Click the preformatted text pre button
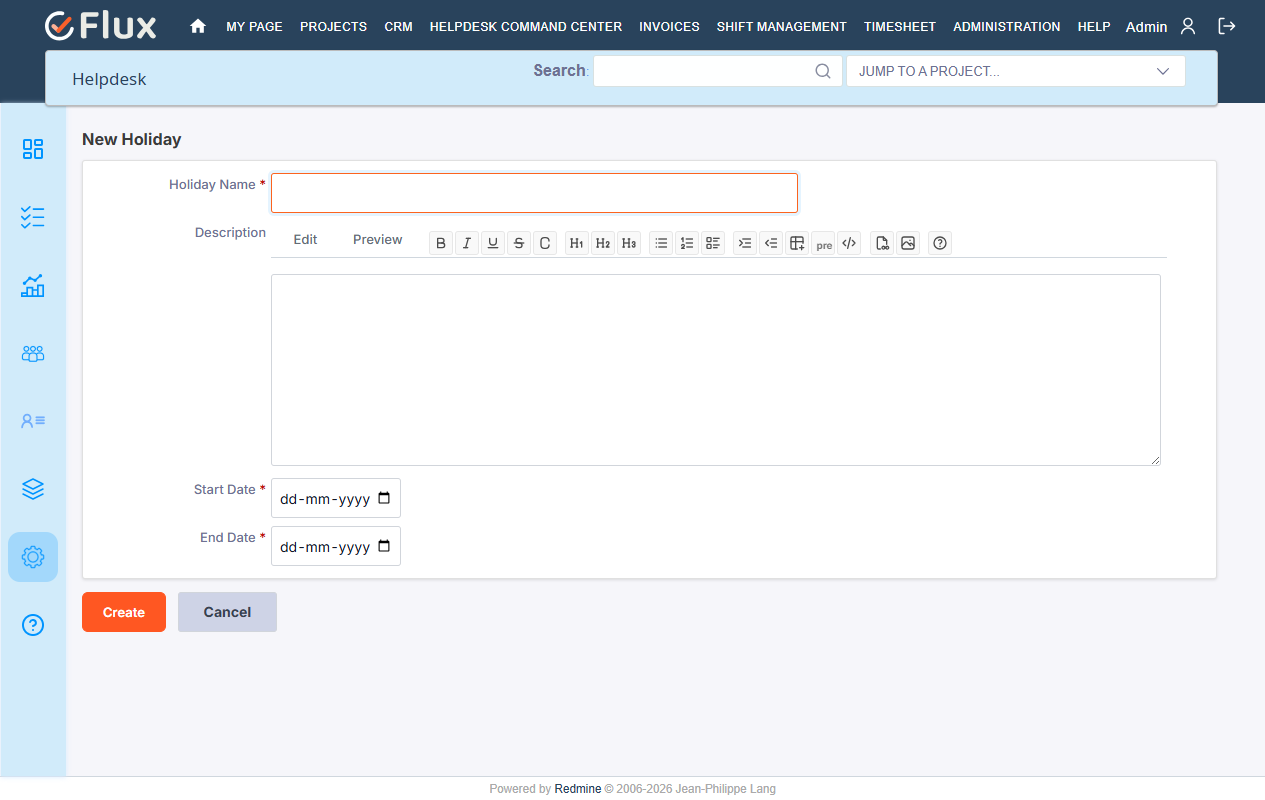The image size is (1265, 800). pos(823,243)
